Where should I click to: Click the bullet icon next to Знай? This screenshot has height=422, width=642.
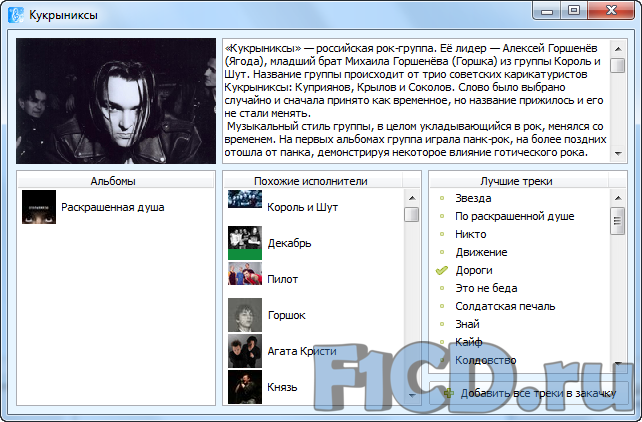click(442, 324)
